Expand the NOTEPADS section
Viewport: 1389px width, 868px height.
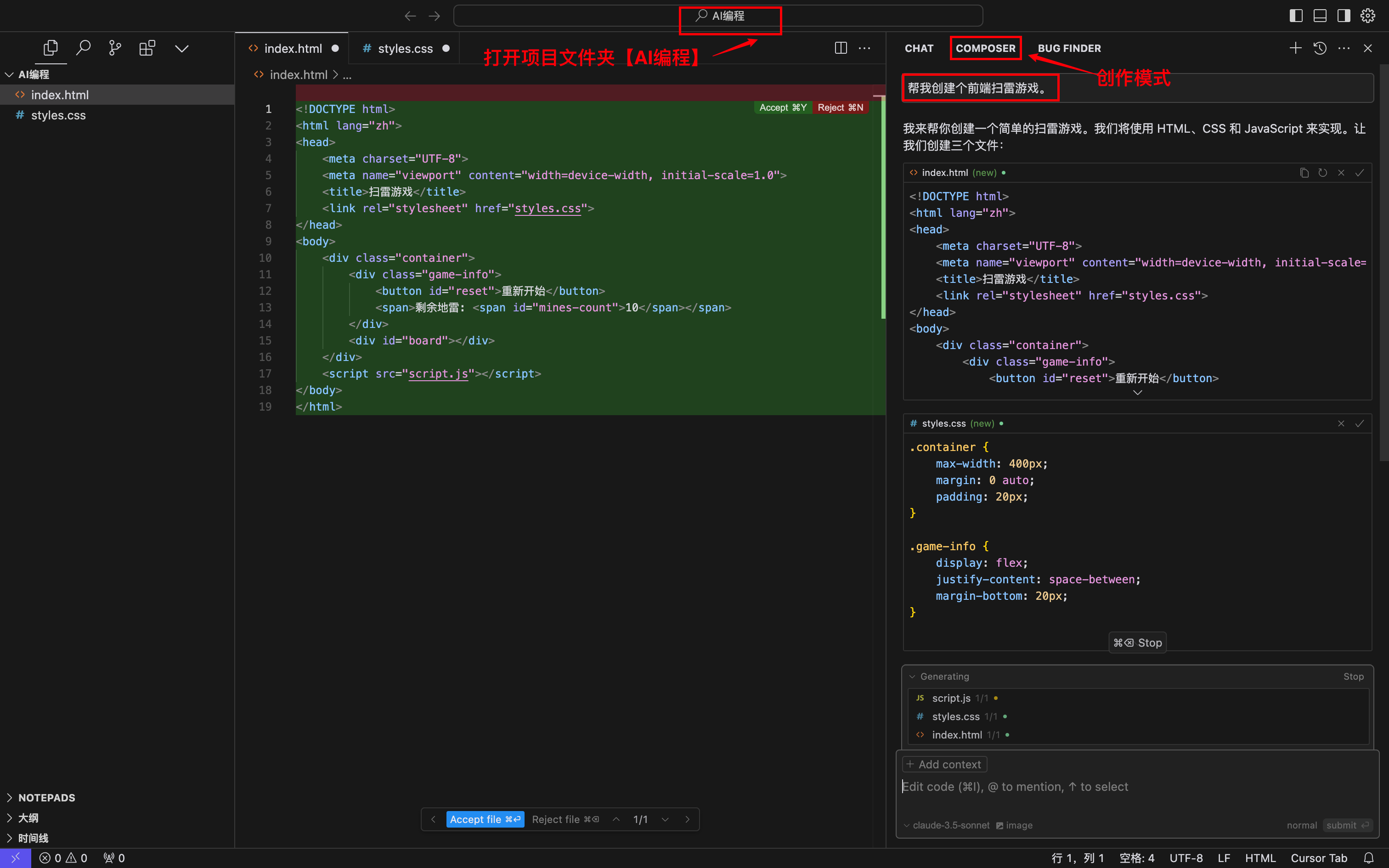coord(46,797)
